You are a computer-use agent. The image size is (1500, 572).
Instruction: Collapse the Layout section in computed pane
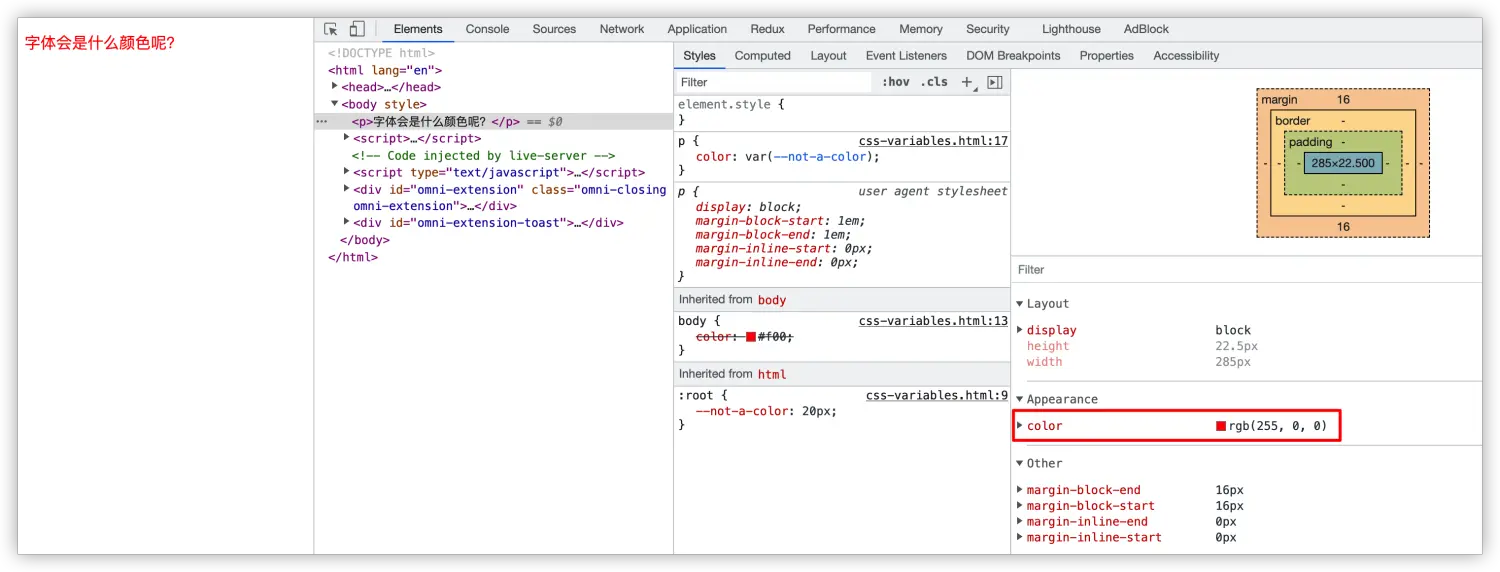tap(1020, 303)
